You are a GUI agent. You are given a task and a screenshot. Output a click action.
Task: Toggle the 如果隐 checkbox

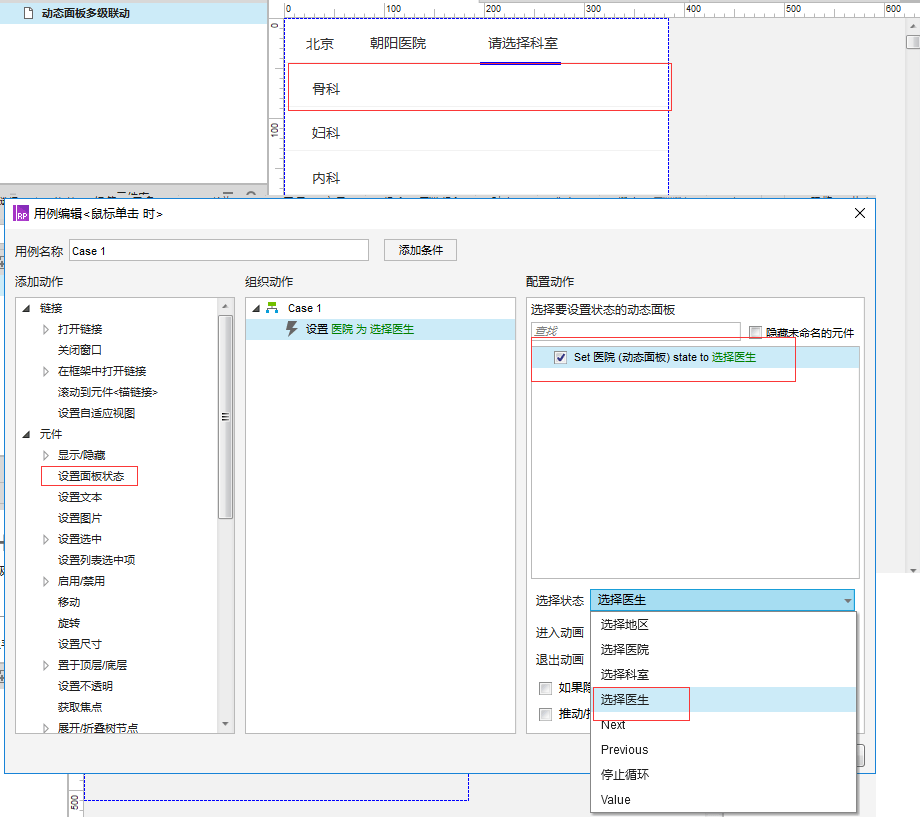[545, 688]
